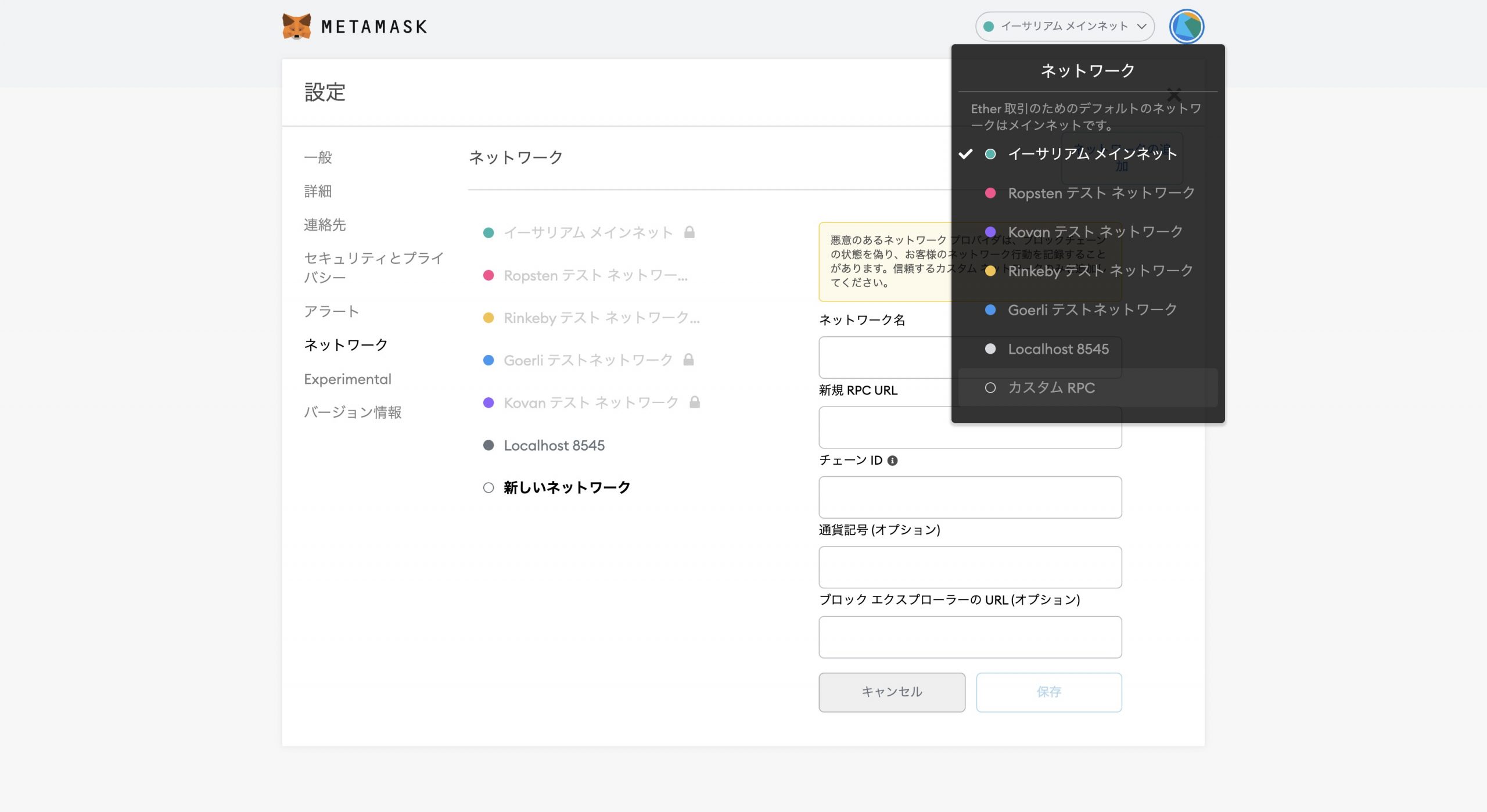
Task: Open the account avatar menu
Action: click(1186, 26)
